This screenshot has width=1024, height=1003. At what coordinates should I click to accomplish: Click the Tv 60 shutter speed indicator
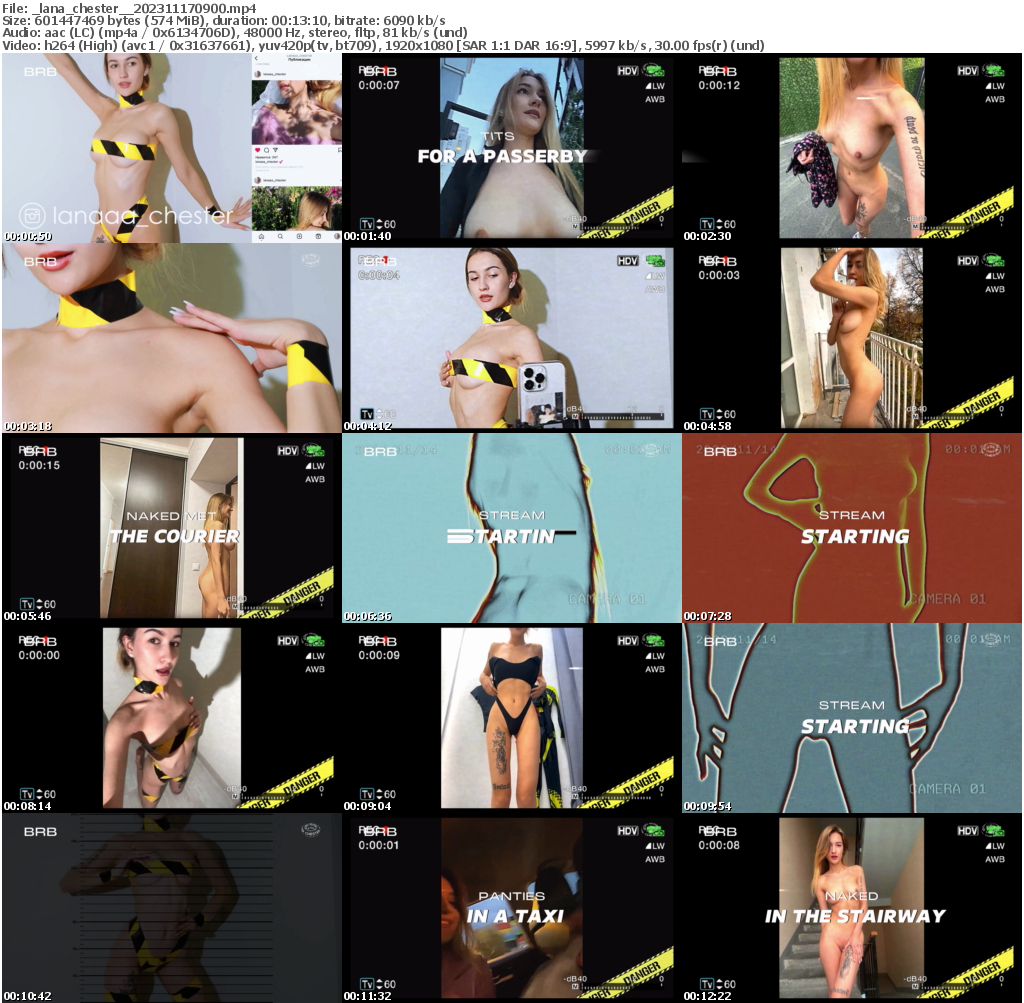click(376, 223)
